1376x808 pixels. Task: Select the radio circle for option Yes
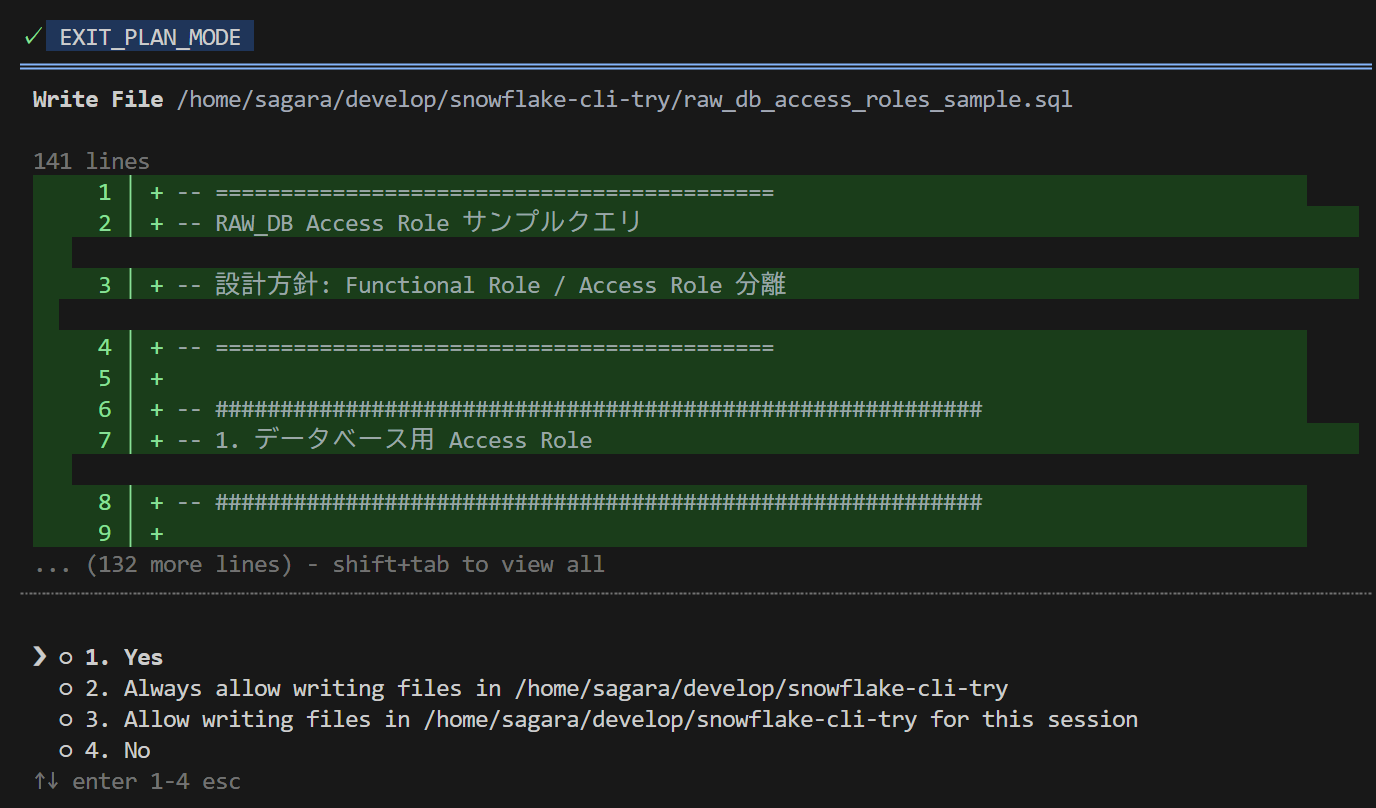click(x=66, y=658)
